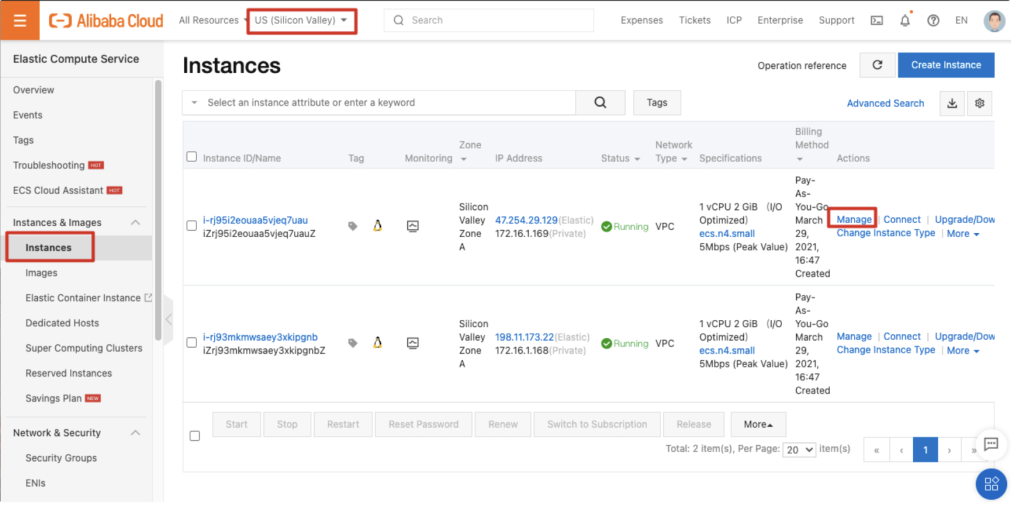Screen dimensions: 1024x508
Task: Go to previous page arrow
Action: (901, 450)
